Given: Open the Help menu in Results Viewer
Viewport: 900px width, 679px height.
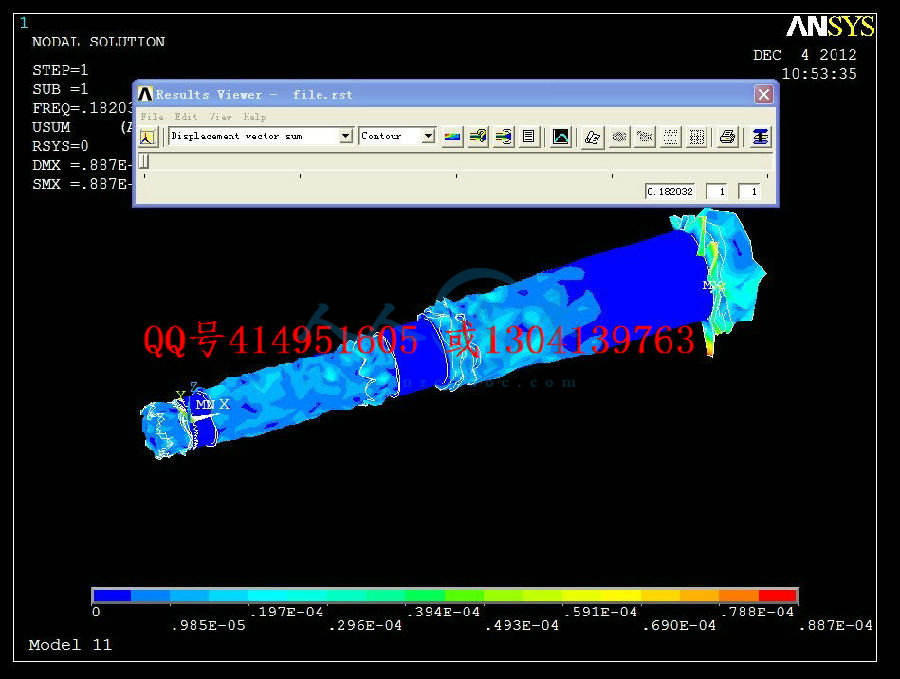Looking at the screenshot, I should (x=254, y=117).
